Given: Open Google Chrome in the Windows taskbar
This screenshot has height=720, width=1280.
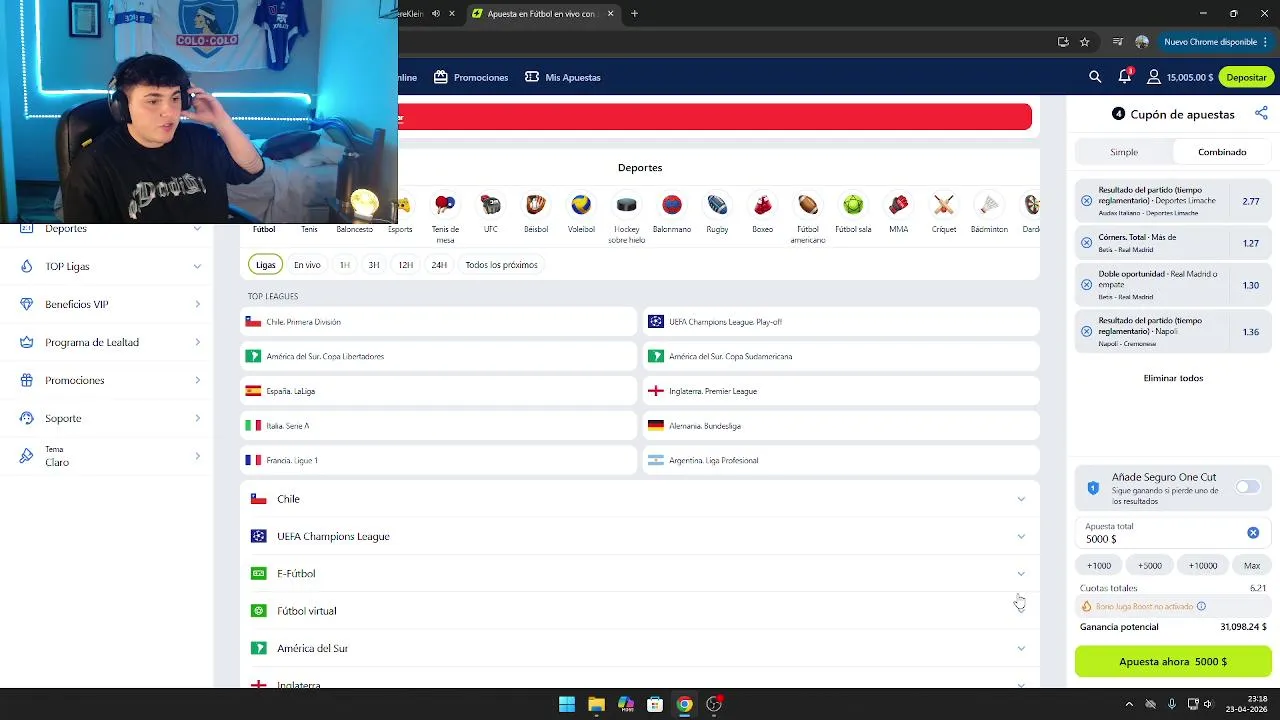Looking at the screenshot, I should point(684,704).
